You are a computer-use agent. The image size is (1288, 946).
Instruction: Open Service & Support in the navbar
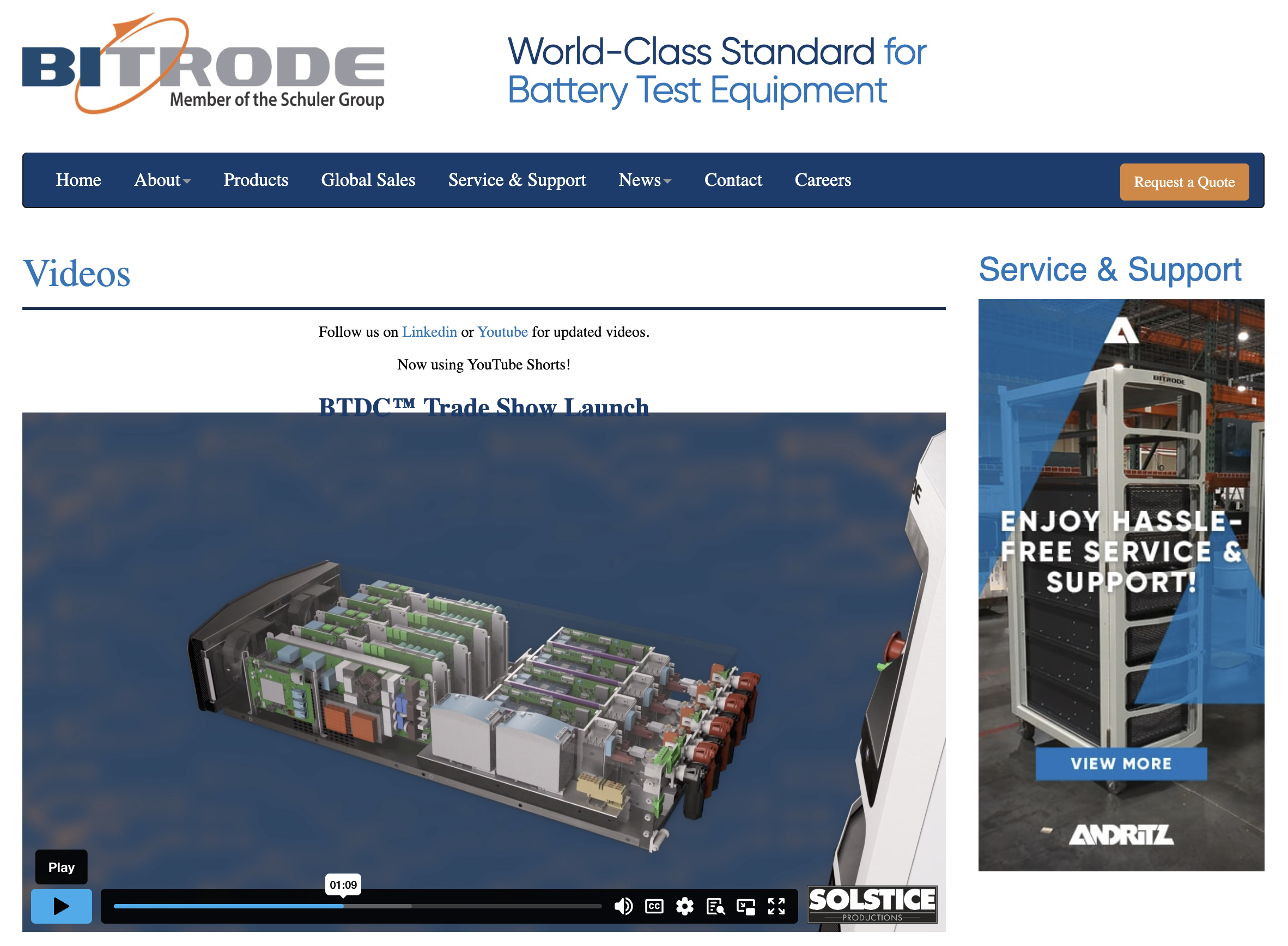[x=517, y=180]
